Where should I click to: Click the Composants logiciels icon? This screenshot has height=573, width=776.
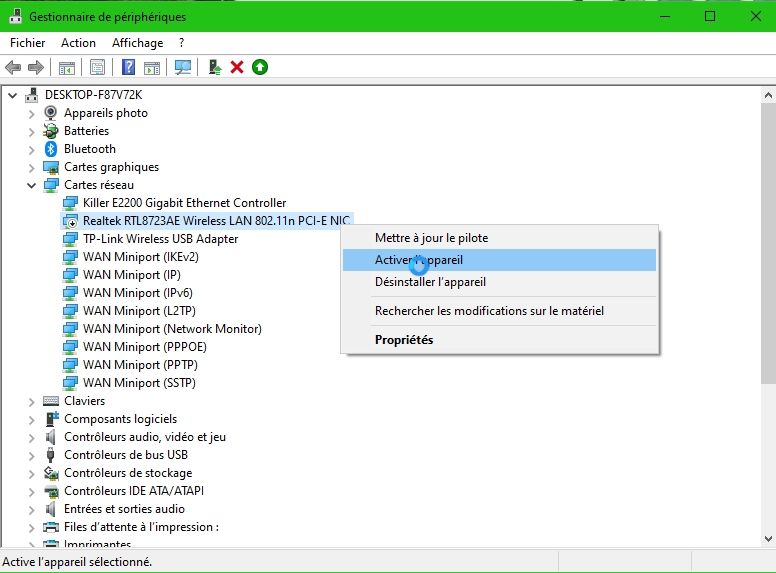point(51,419)
